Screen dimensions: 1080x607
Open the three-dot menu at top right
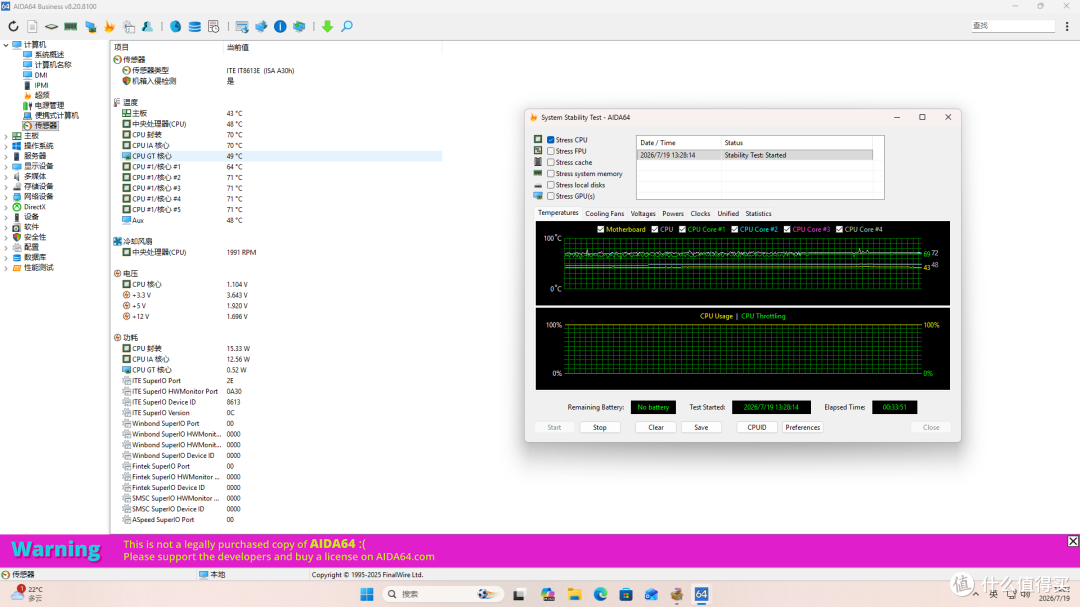[1067, 26]
